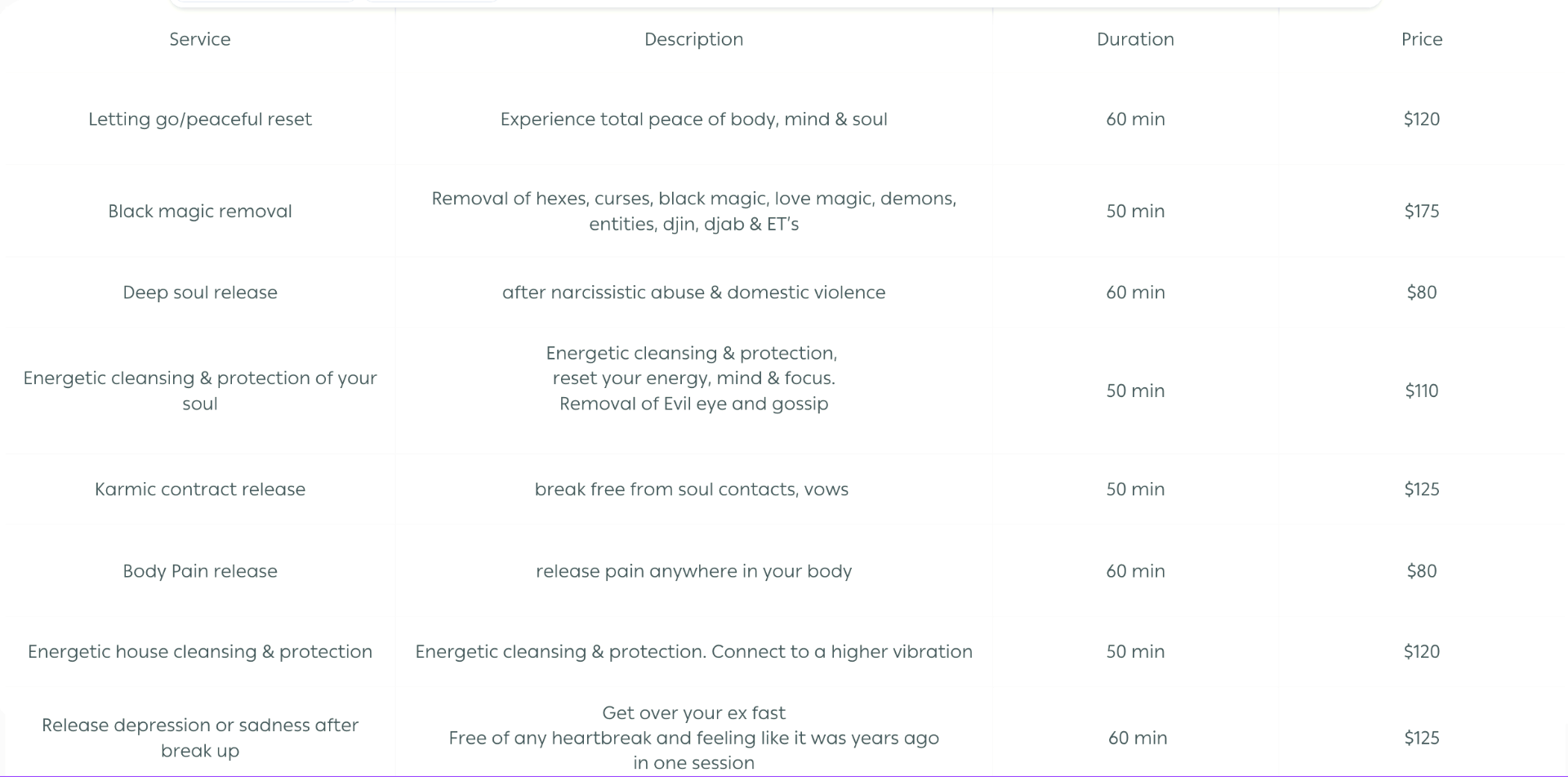Select the Body Pain release service

click(x=200, y=571)
